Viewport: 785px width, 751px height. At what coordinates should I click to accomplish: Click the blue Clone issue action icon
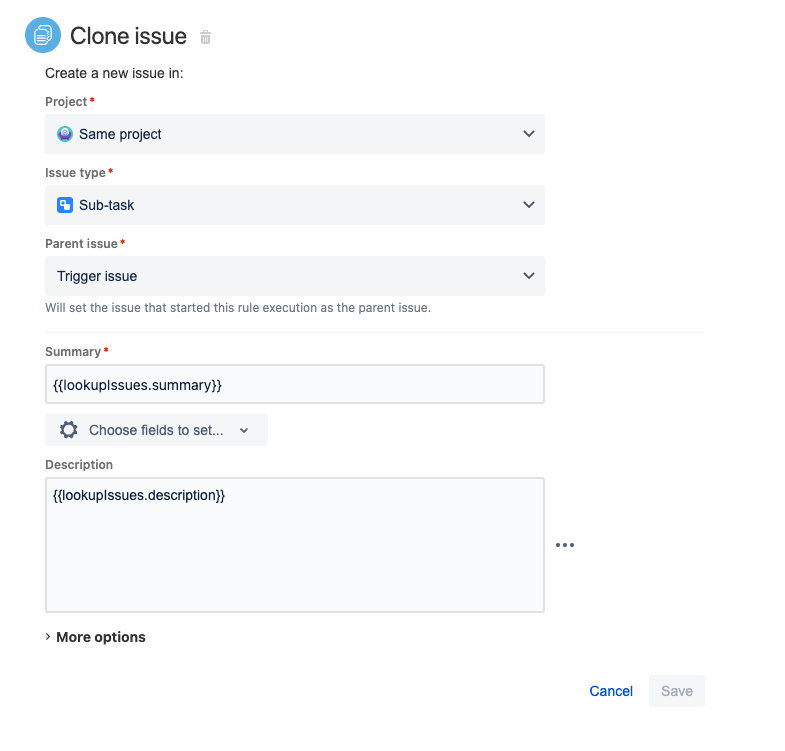tap(43, 35)
